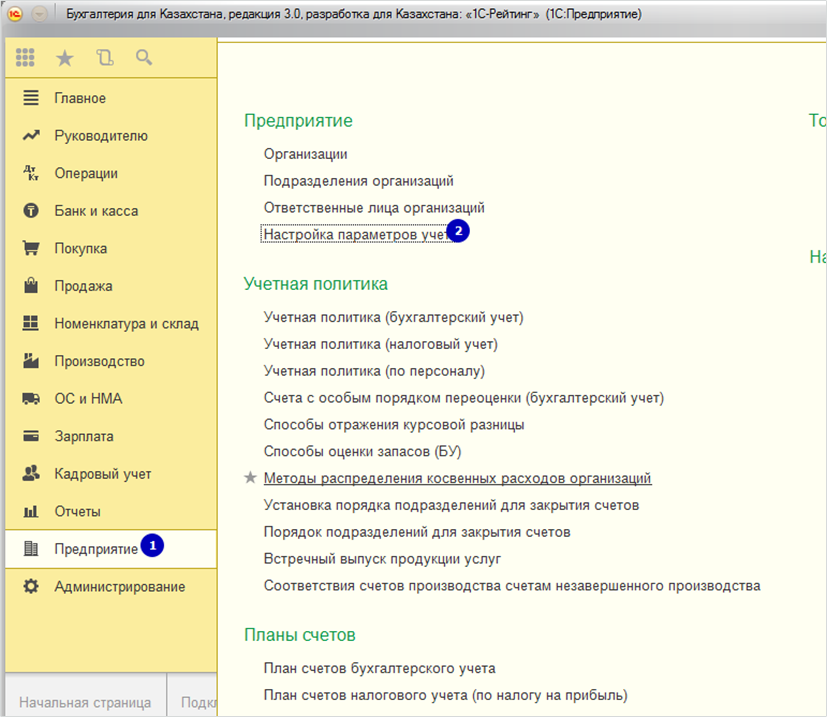Open Учетная политика (налоговый учет)
The image size is (827, 717).
(381, 344)
